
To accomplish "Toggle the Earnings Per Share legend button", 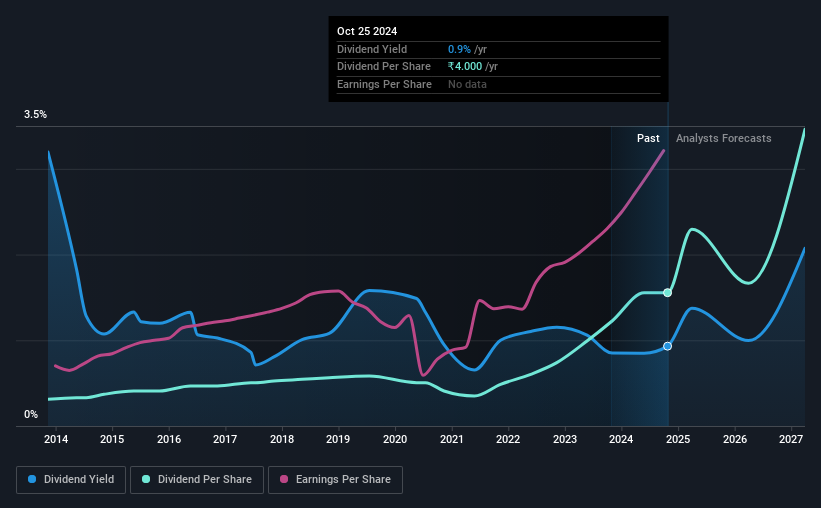I will [x=335, y=480].
